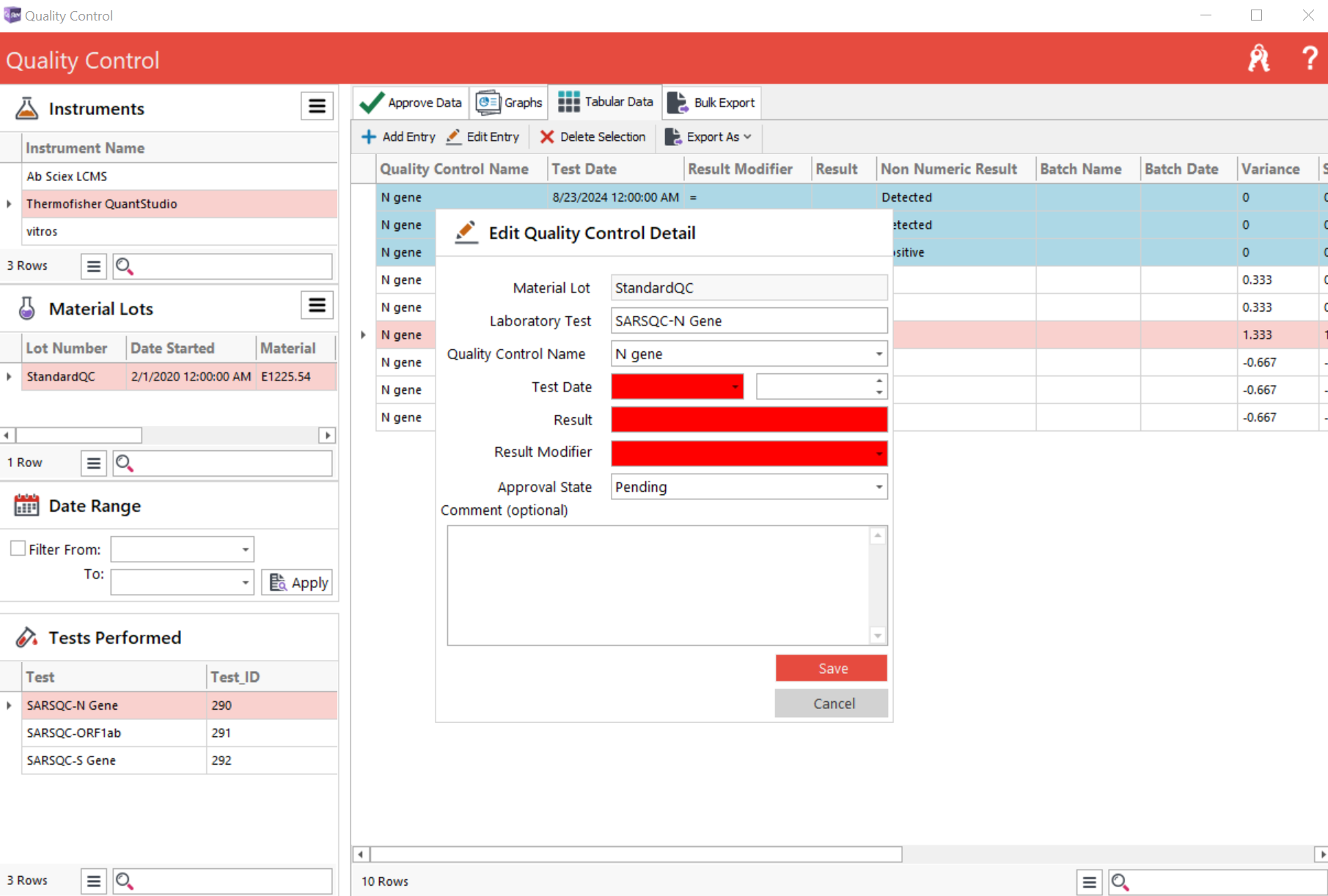Cancel the Edit Quality Control dialog
1328x896 pixels.
click(832, 703)
